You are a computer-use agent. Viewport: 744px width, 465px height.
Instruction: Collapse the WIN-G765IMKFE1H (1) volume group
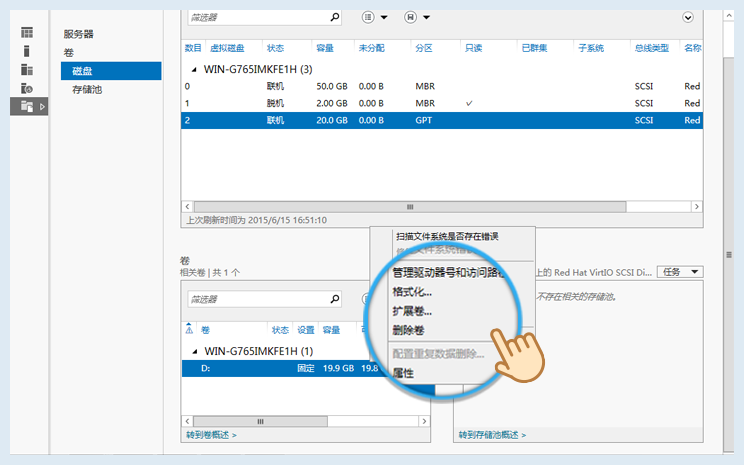coord(195,352)
